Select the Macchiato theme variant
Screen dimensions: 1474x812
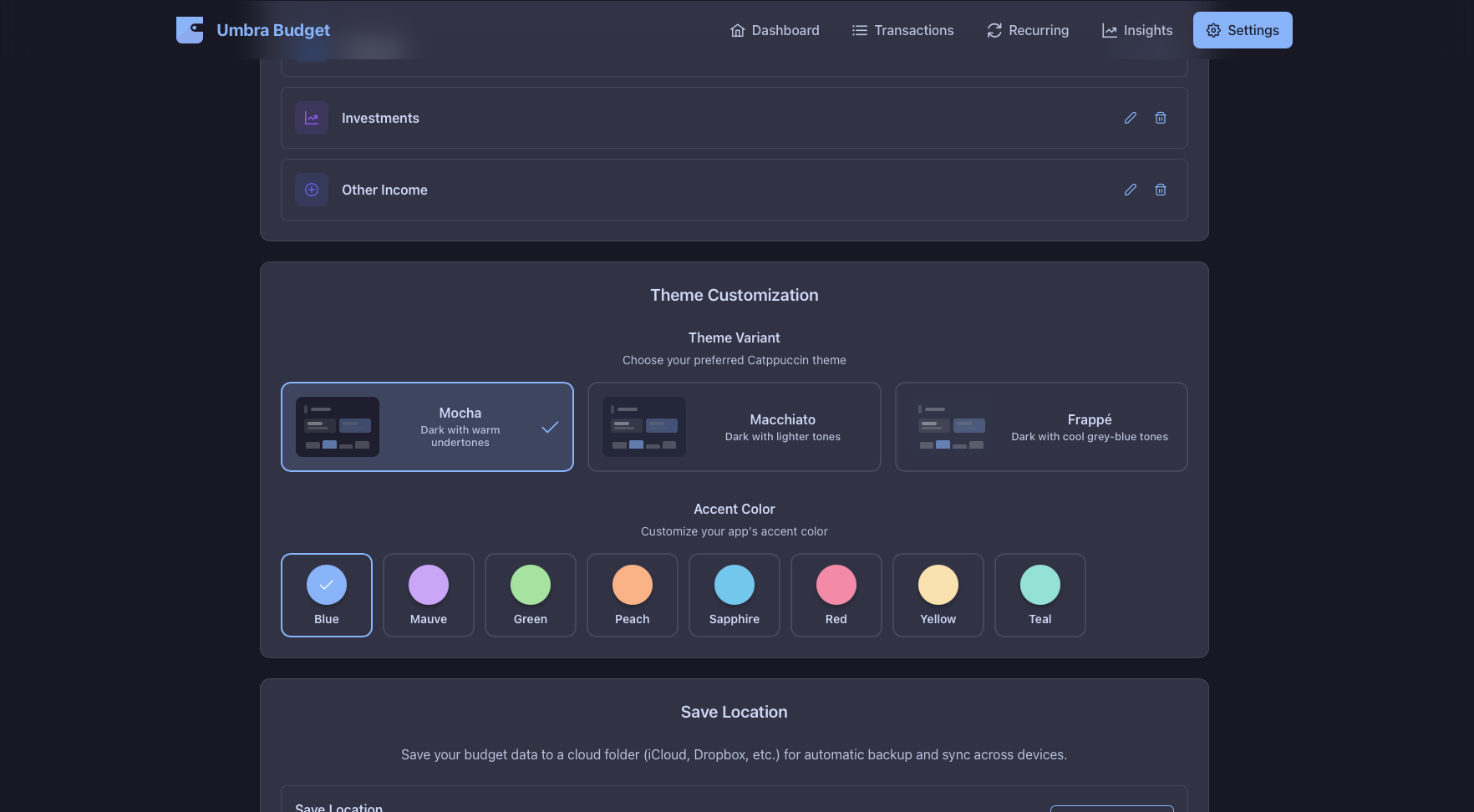click(x=734, y=427)
